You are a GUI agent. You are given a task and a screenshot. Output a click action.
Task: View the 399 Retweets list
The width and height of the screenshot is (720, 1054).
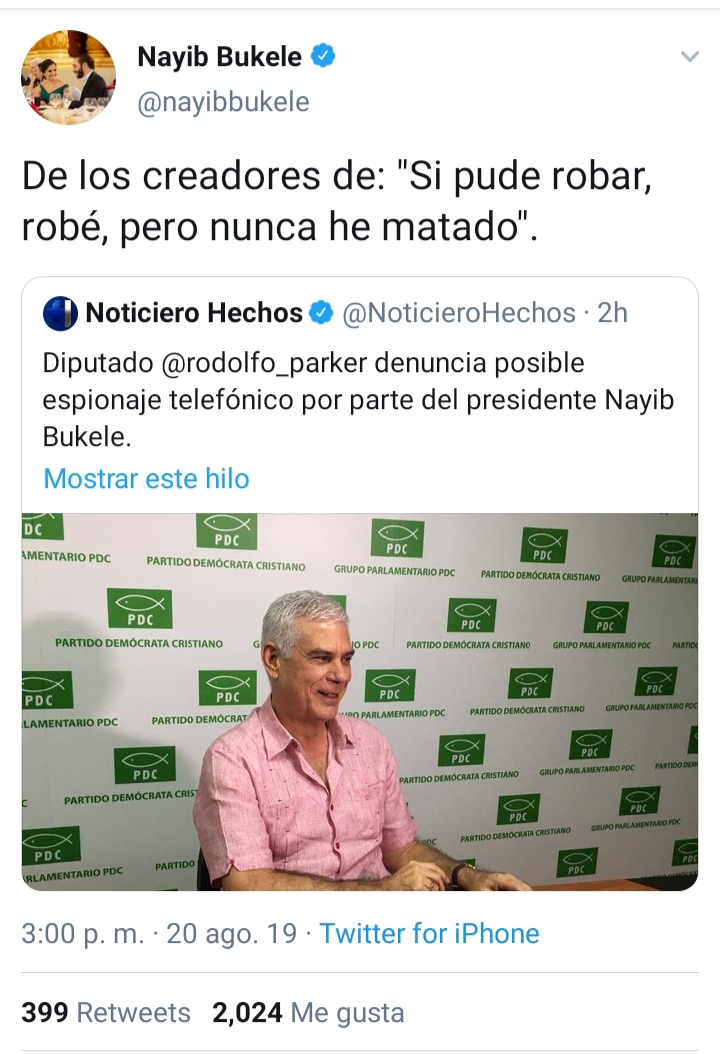pos(106,1012)
